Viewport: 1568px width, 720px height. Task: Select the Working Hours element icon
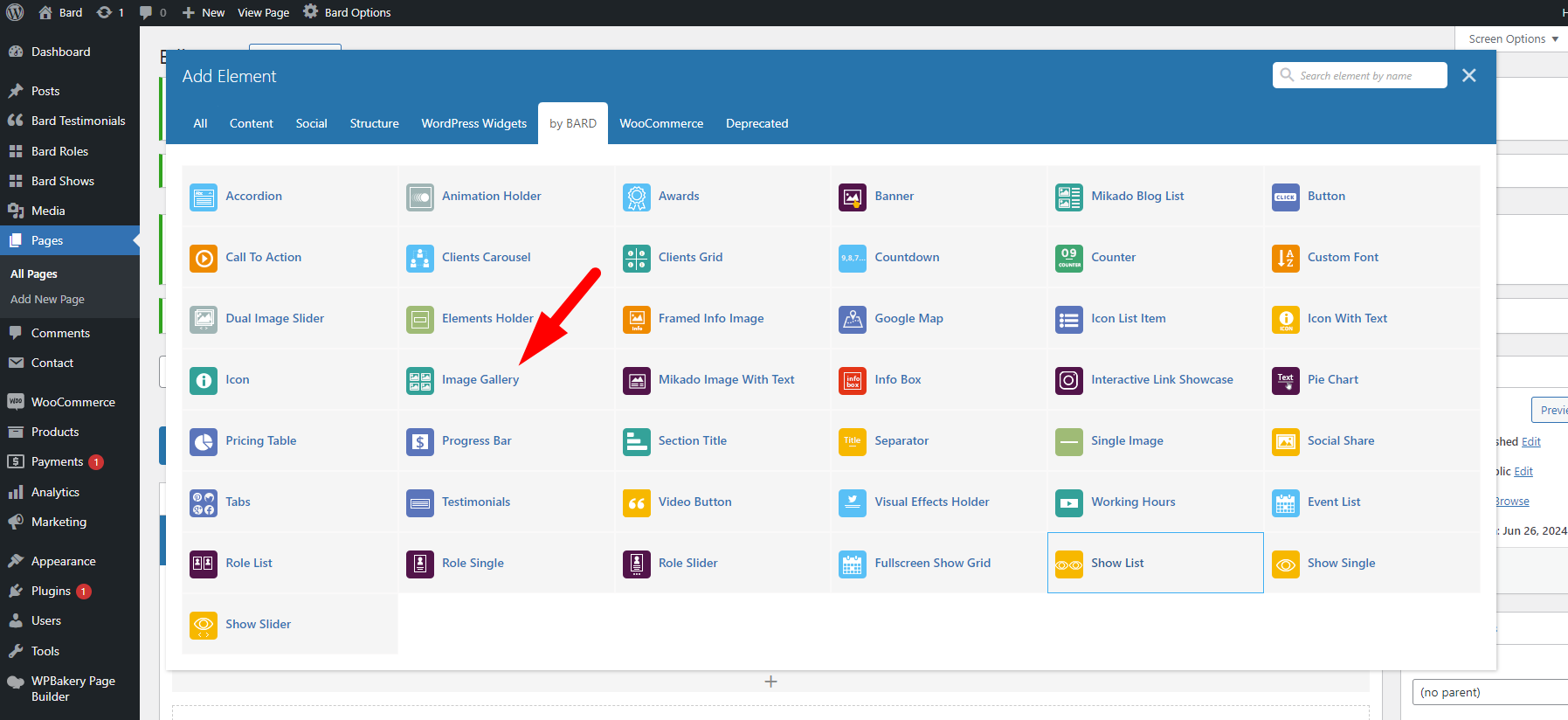(x=1069, y=502)
